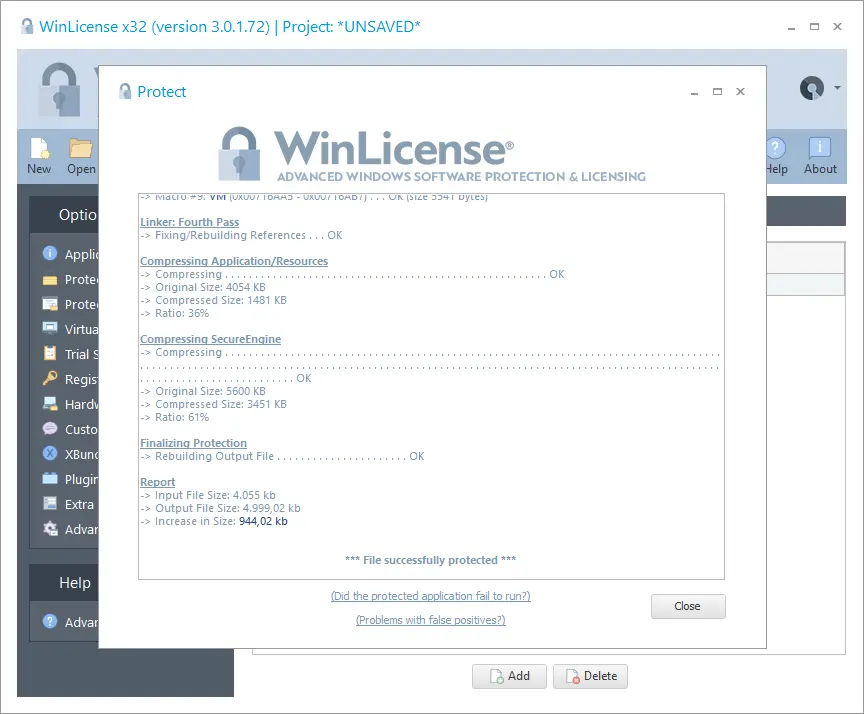Select the Plugins icon in sidebar
This screenshot has height=714, width=864.
click(50, 478)
